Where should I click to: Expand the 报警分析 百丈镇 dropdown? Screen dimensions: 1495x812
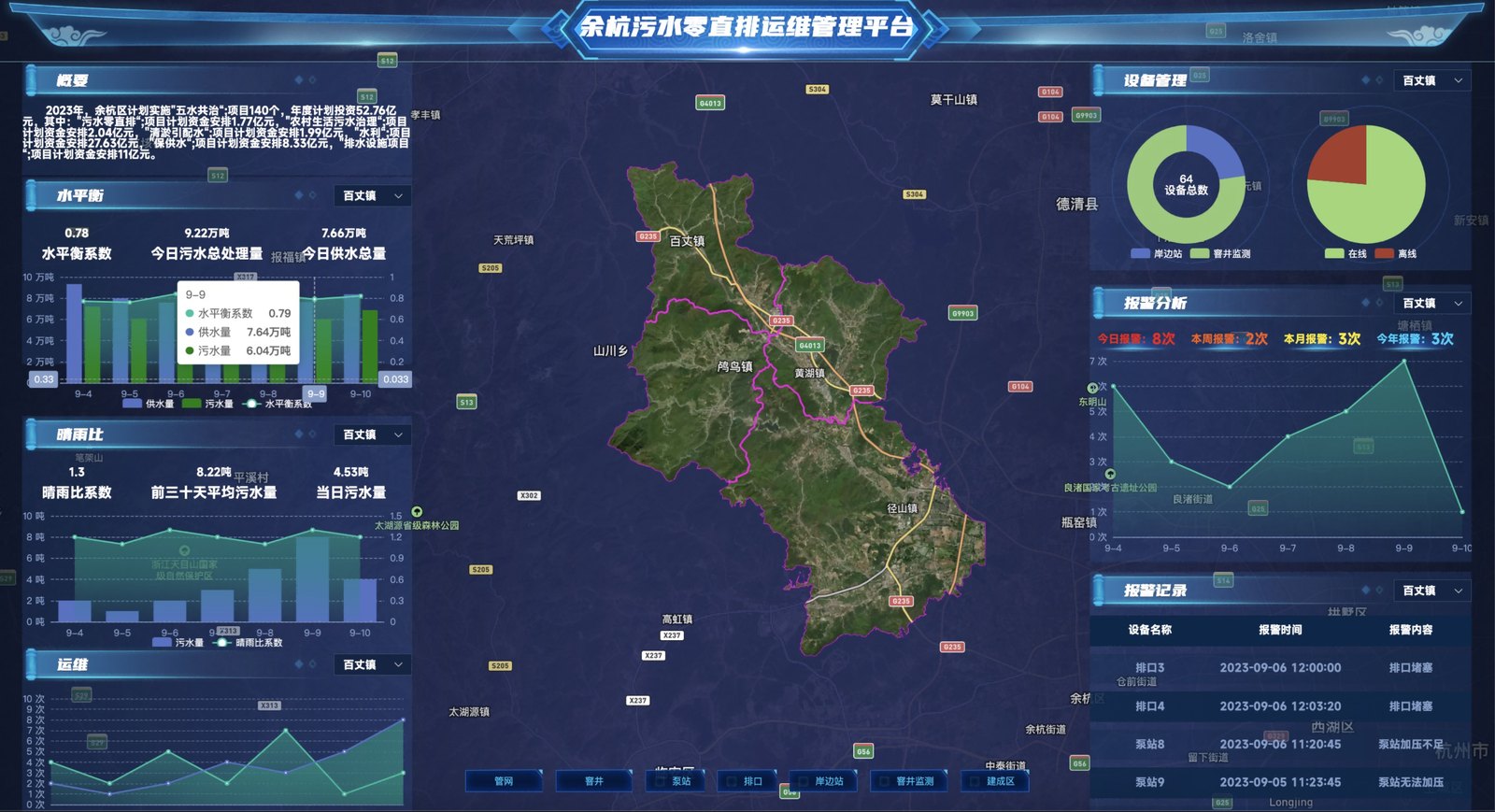(x=1432, y=304)
